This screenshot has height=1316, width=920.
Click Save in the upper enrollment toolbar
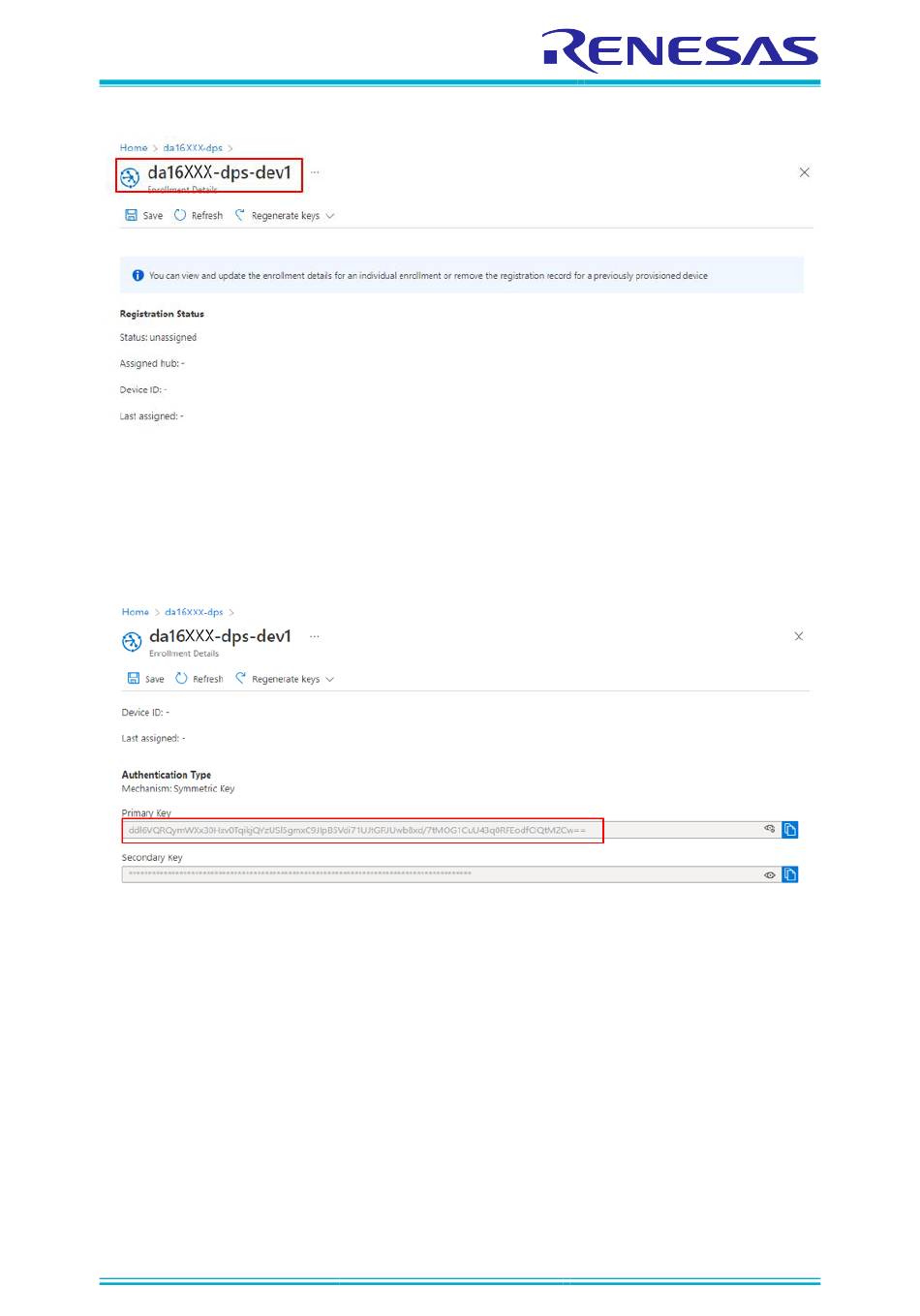pos(144,216)
